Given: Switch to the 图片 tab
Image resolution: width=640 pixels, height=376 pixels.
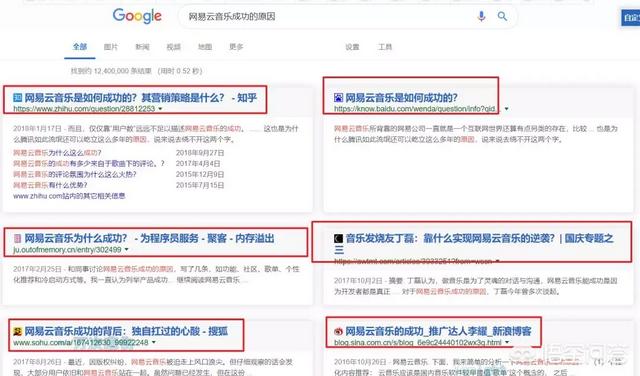Looking at the screenshot, I should (111, 47).
